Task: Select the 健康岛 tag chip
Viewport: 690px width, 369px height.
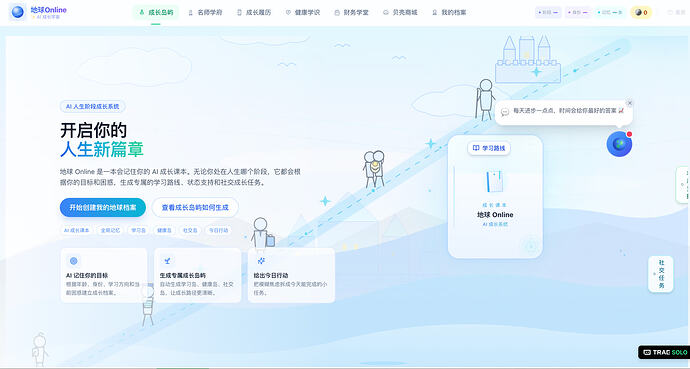Action: 164,230
